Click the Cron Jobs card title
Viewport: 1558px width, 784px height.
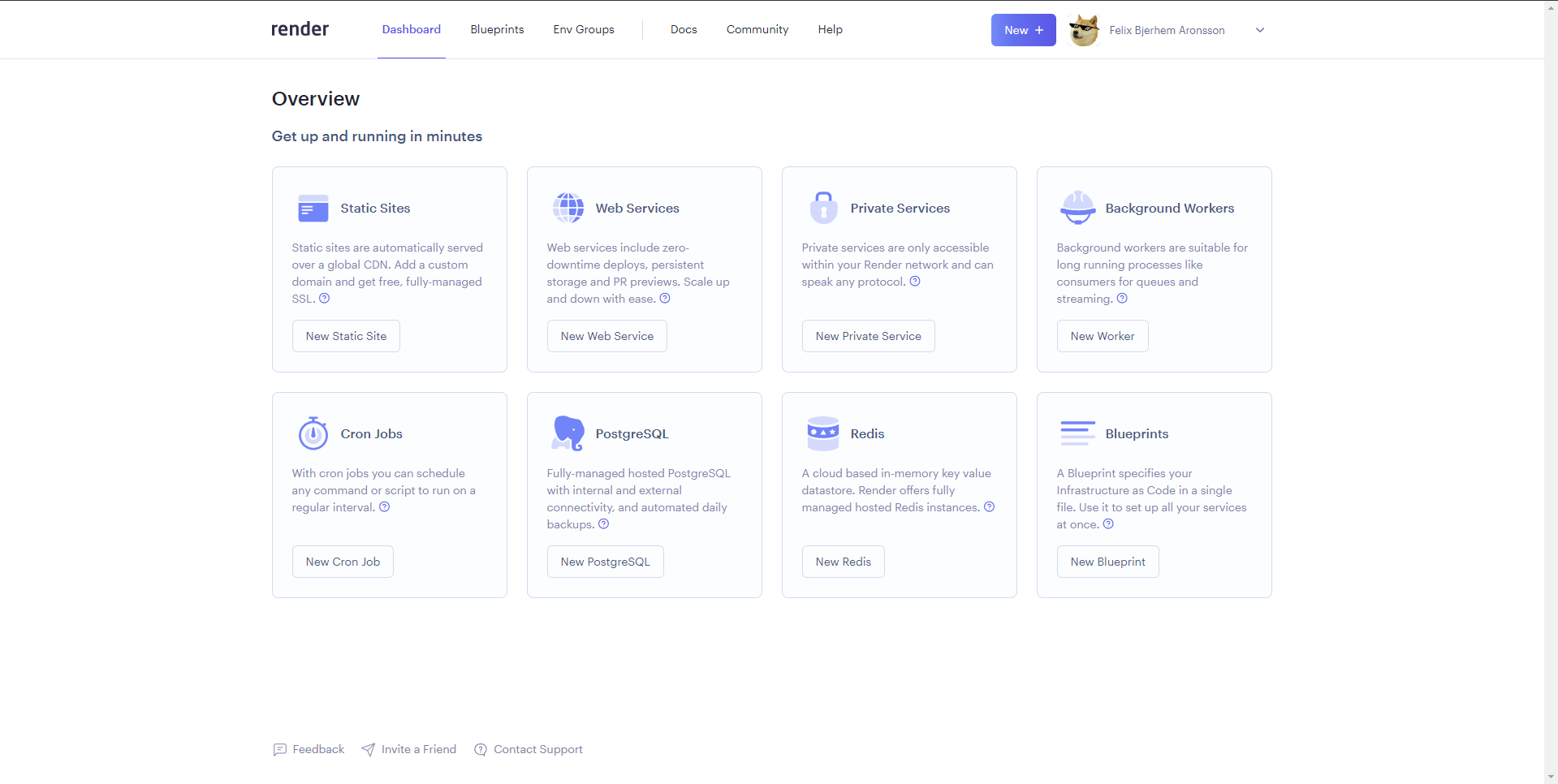click(x=371, y=434)
